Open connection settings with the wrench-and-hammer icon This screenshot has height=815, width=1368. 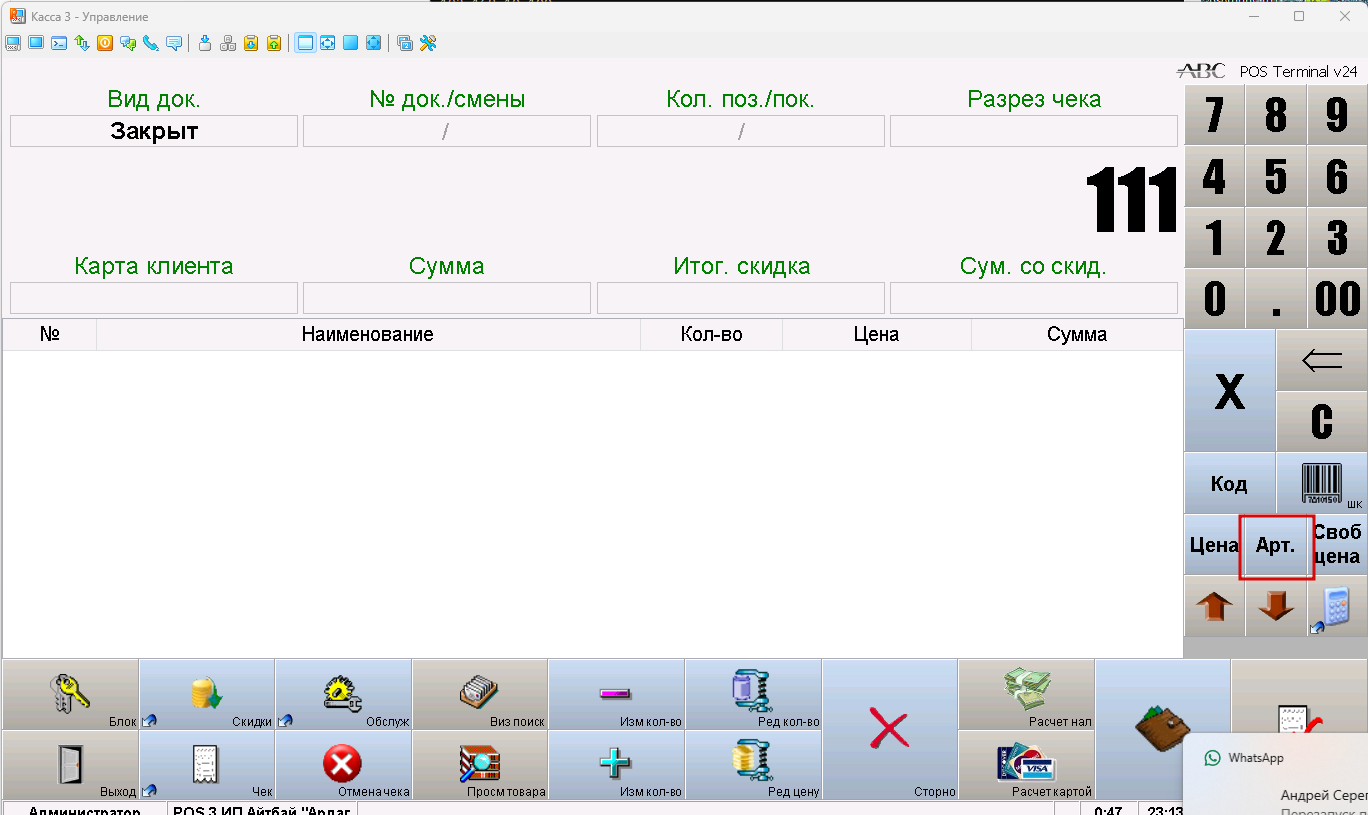point(428,43)
